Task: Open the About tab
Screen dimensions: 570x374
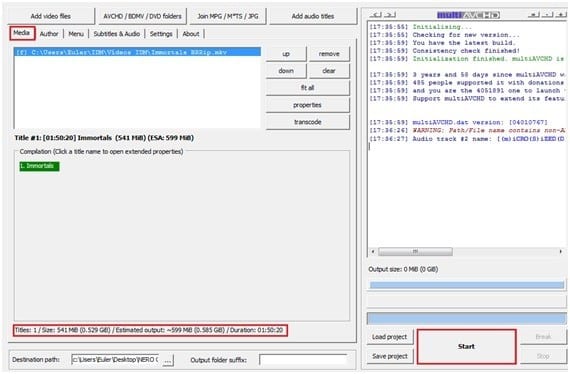Action: [x=191, y=34]
